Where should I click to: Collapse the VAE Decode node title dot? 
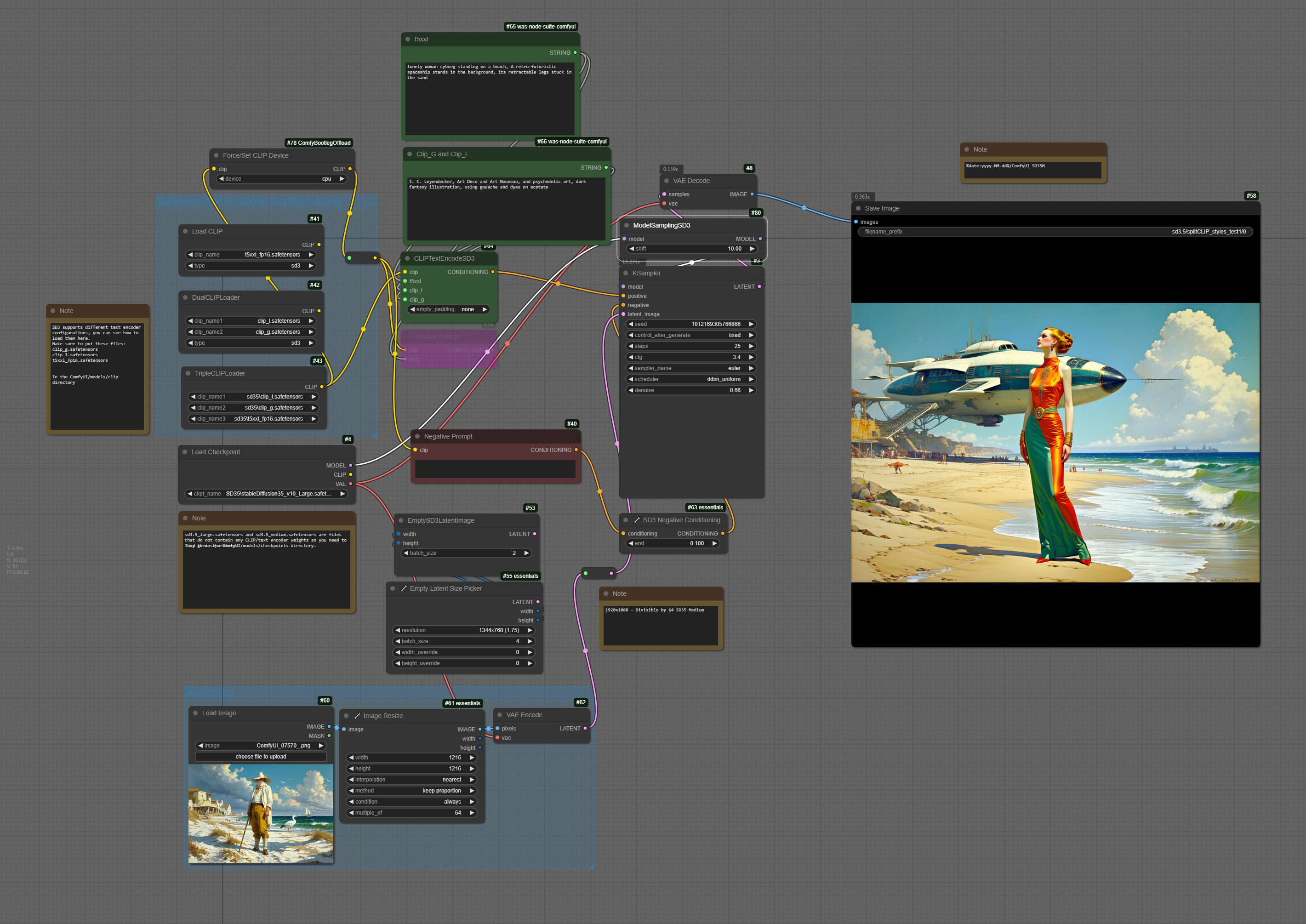point(667,181)
